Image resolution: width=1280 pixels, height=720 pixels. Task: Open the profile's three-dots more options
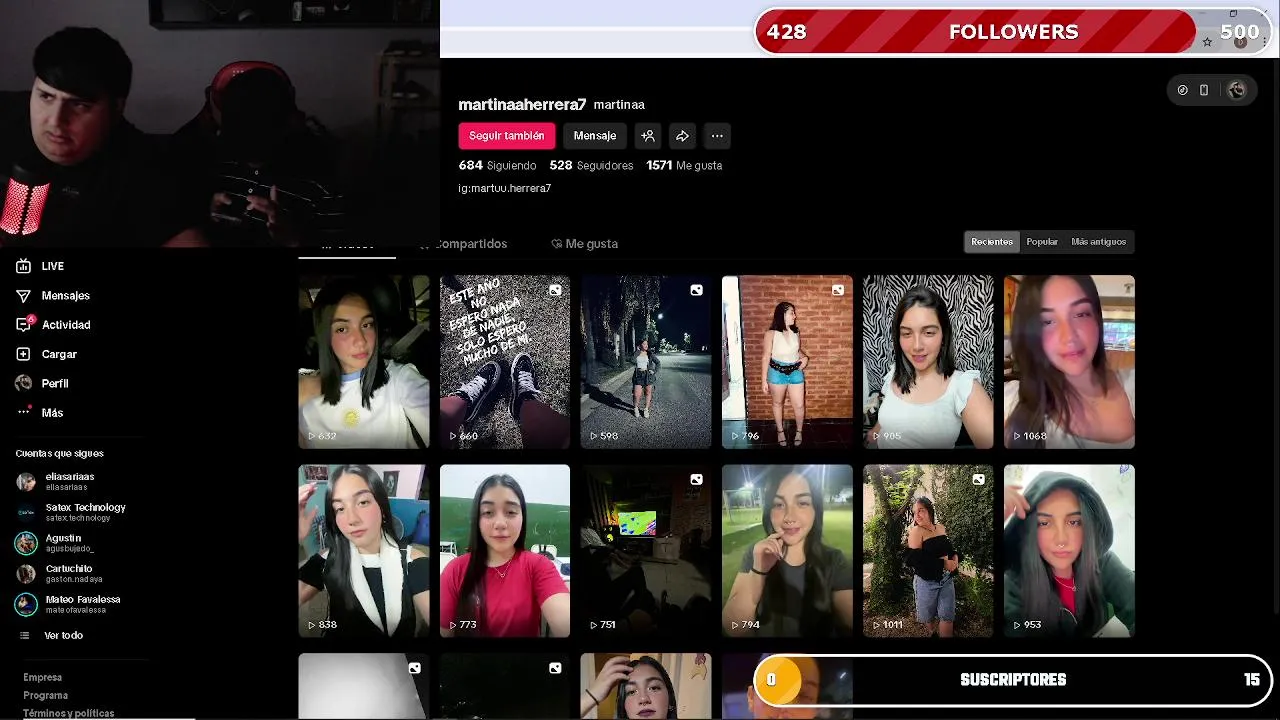pyautogui.click(x=717, y=136)
